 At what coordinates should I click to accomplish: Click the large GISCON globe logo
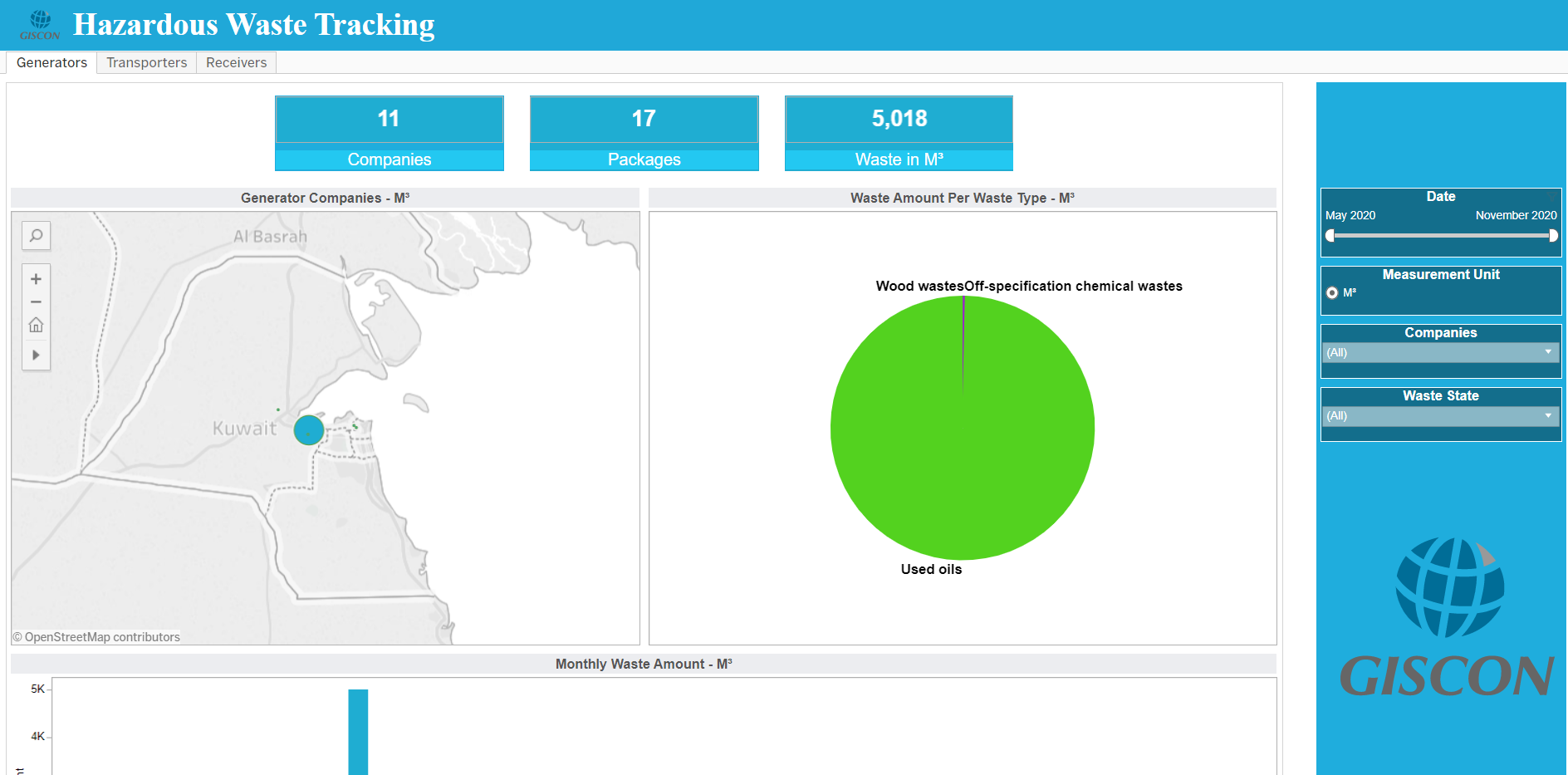click(x=1449, y=587)
